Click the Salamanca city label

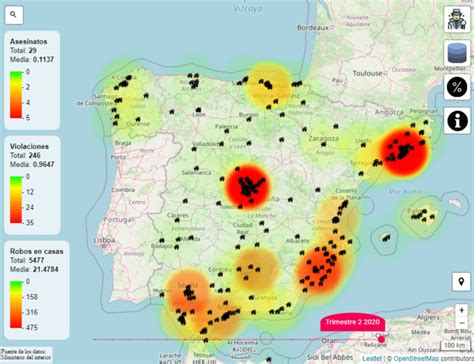coord(197,173)
